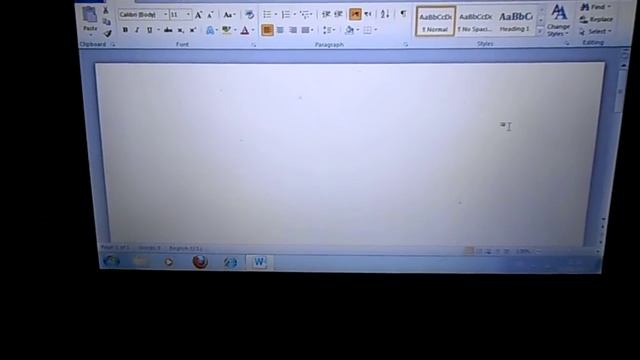Click the Align Text Right icon

[293, 30]
